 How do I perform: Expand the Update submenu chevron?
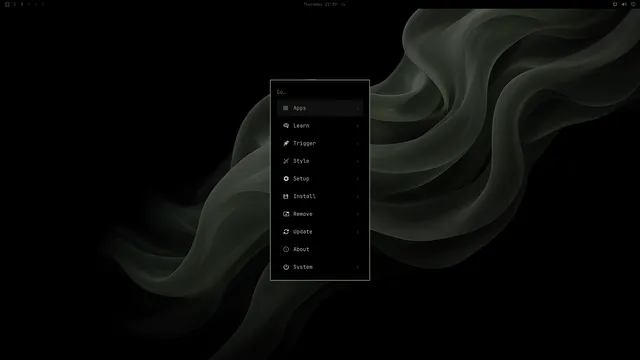(x=358, y=232)
